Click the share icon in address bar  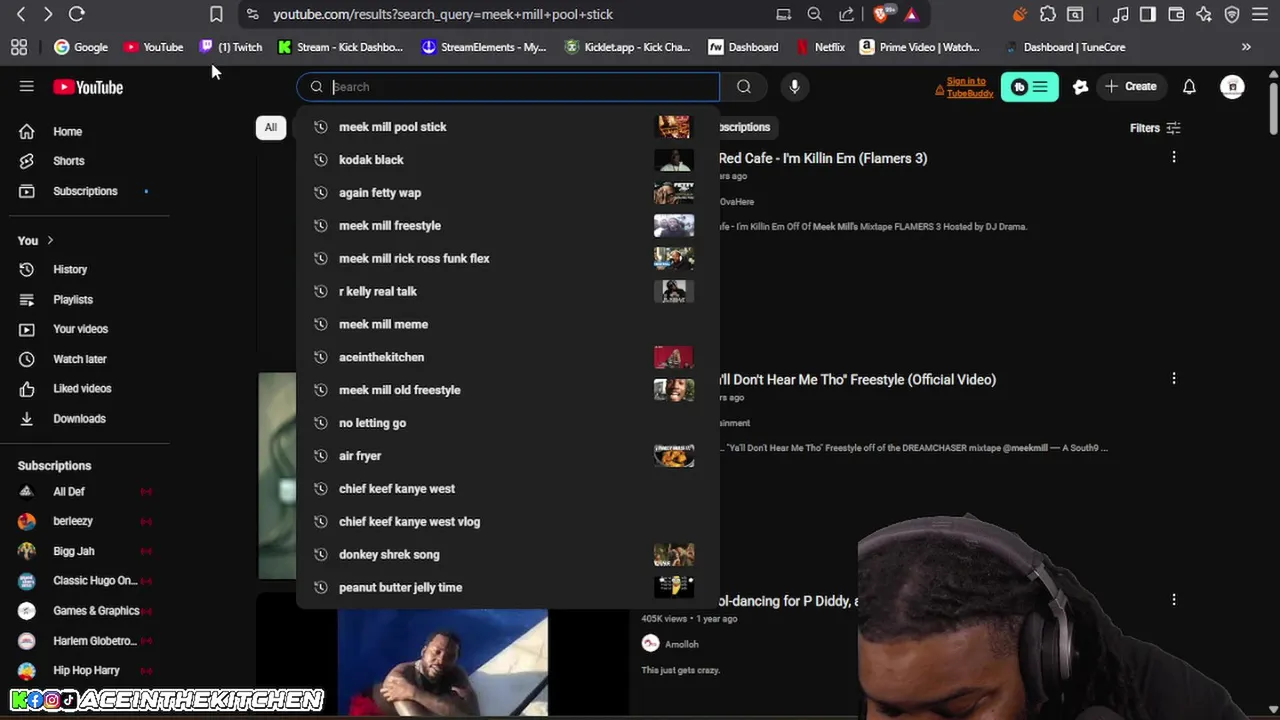pyautogui.click(x=847, y=14)
